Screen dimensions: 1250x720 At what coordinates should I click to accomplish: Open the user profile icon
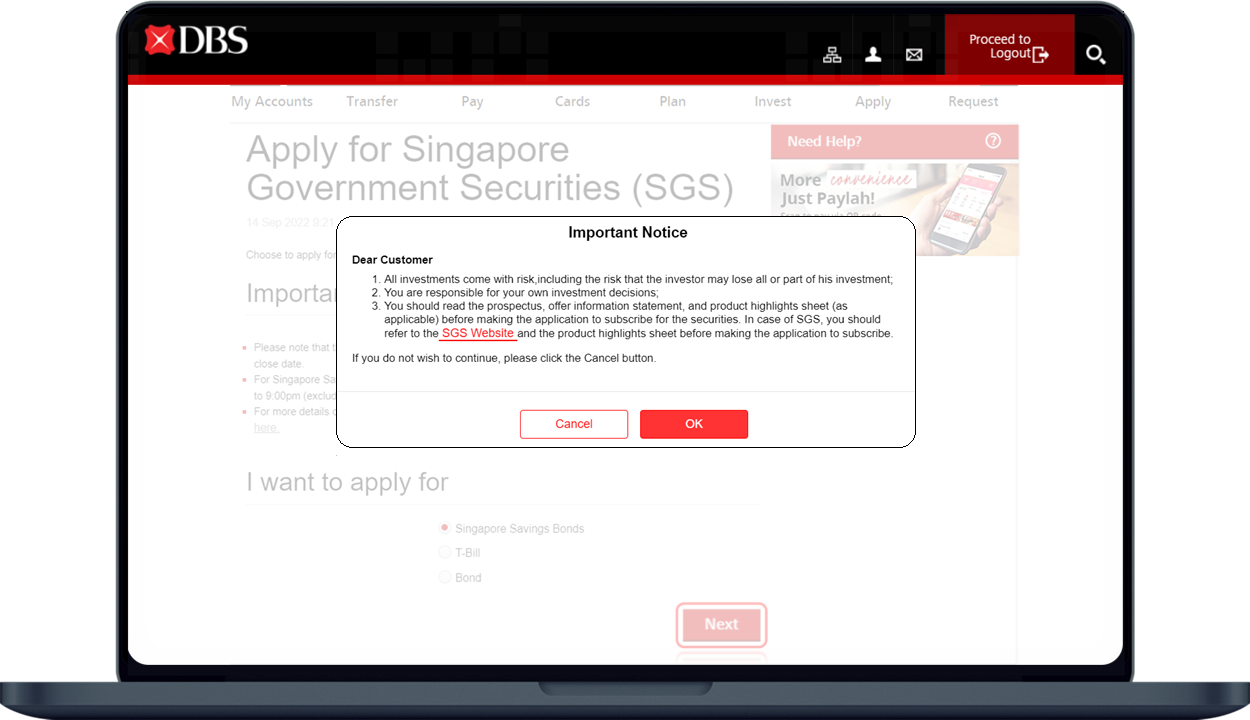pos(873,55)
